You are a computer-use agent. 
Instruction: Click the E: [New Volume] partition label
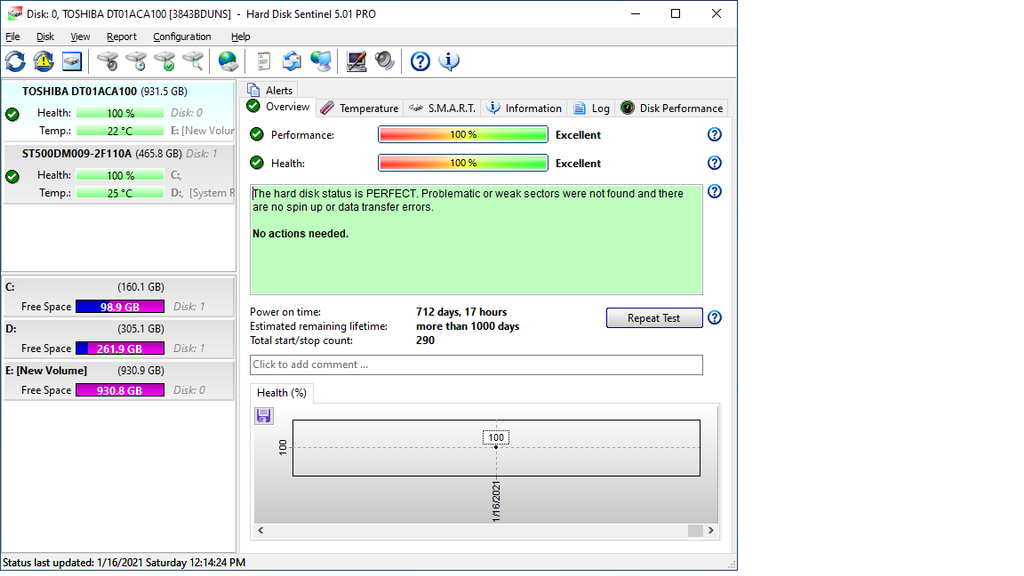(x=46, y=370)
